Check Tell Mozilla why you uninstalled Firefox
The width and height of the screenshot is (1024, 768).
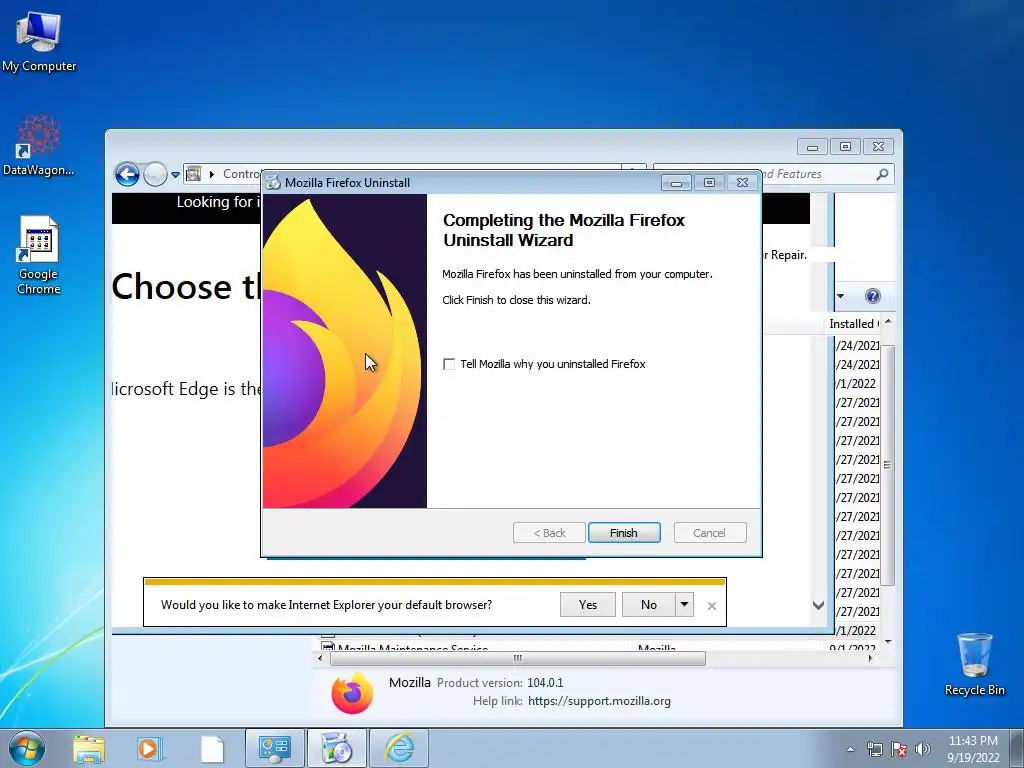coord(449,364)
